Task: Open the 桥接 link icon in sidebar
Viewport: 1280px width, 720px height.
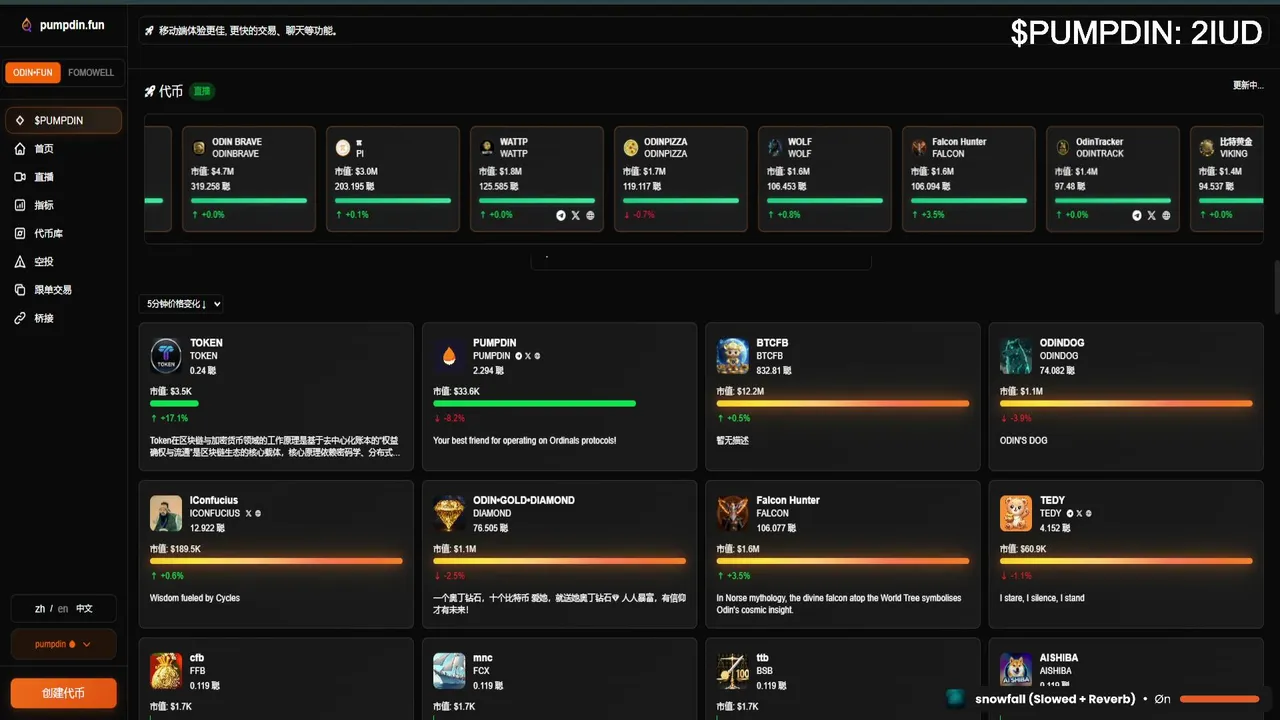Action: tap(20, 318)
